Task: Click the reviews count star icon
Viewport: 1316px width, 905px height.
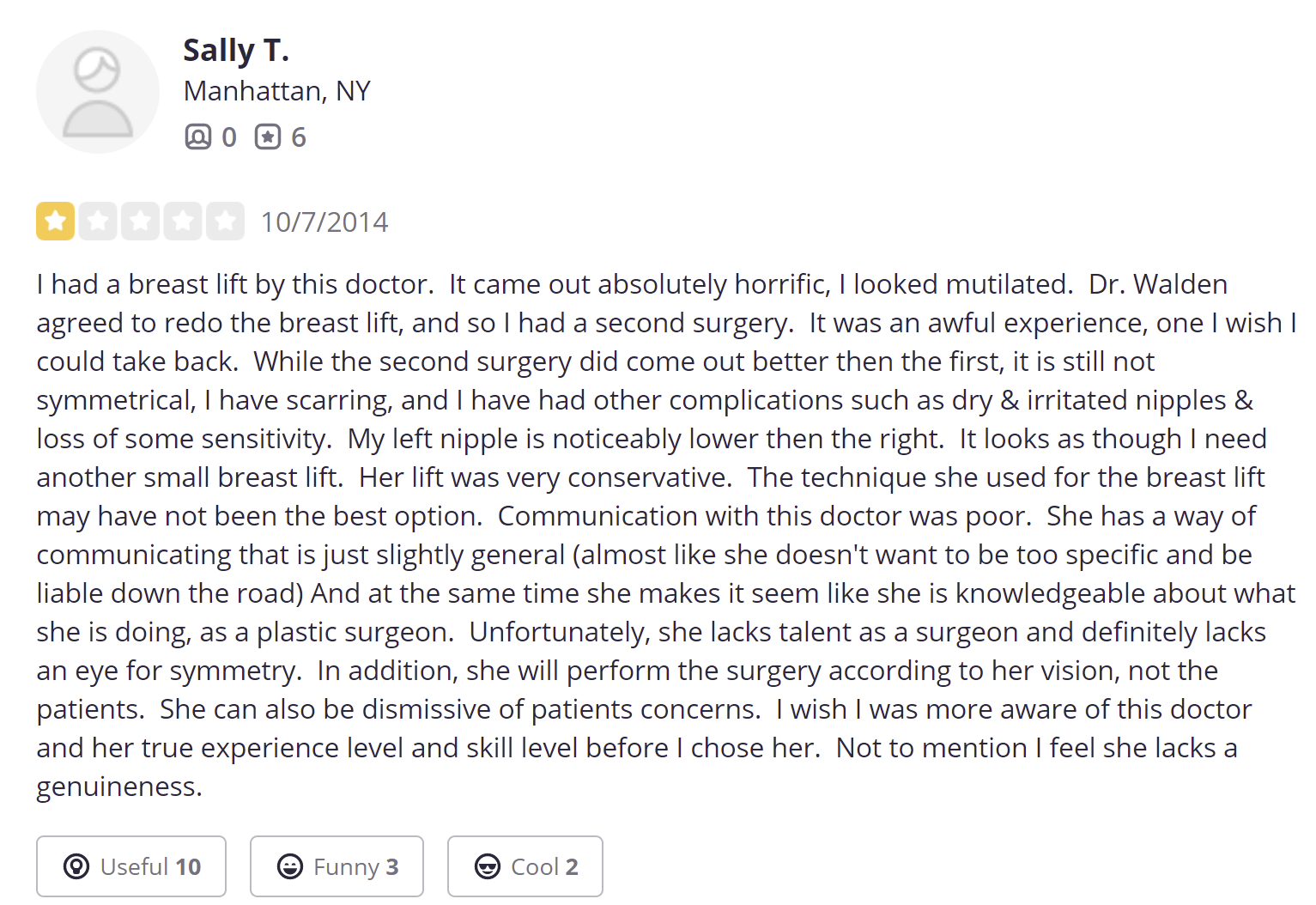Action: click(268, 137)
